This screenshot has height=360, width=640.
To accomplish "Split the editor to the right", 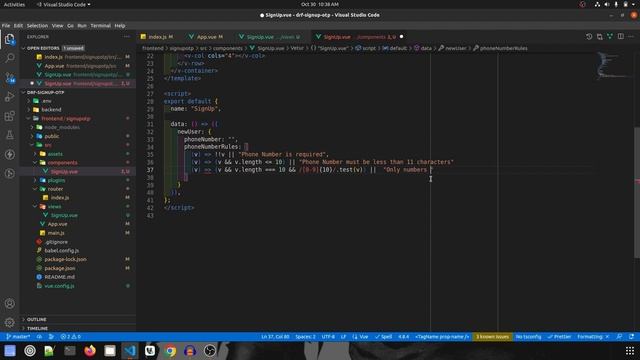I will [x=620, y=37].
